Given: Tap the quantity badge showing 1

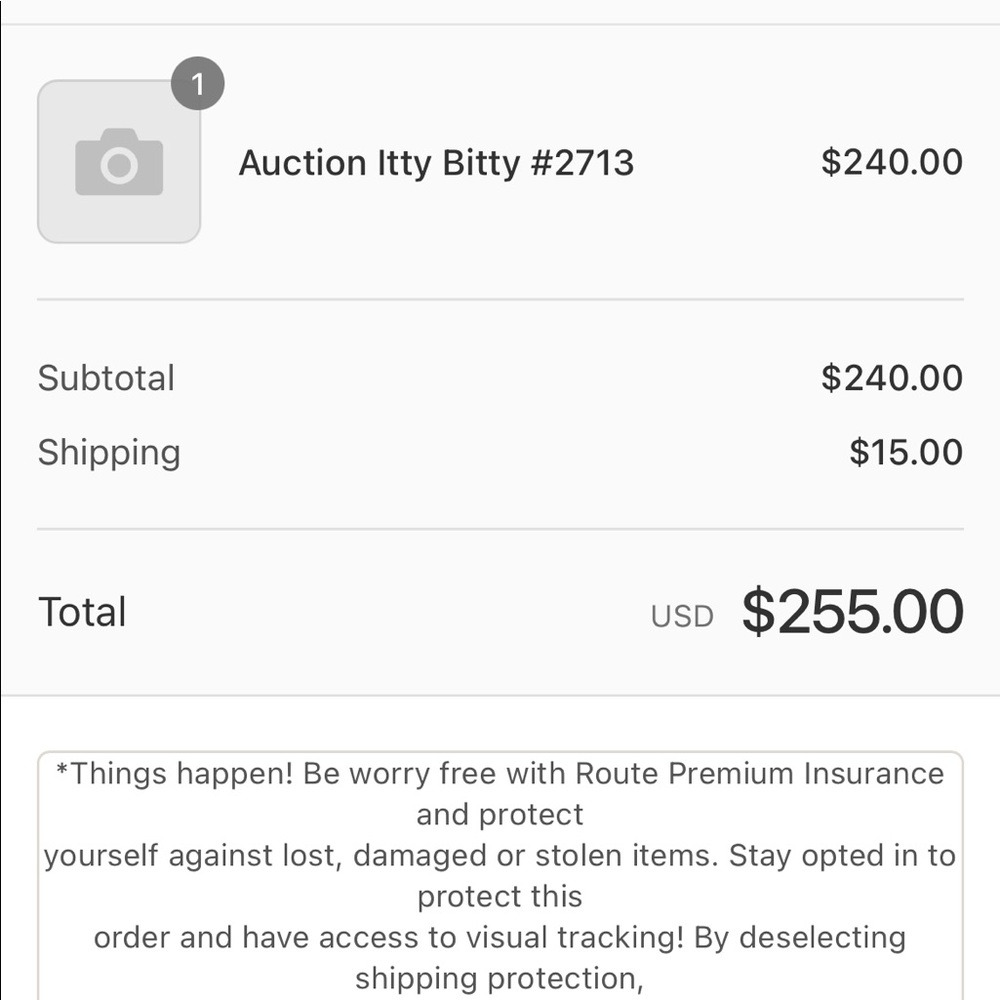Looking at the screenshot, I should (198, 84).
